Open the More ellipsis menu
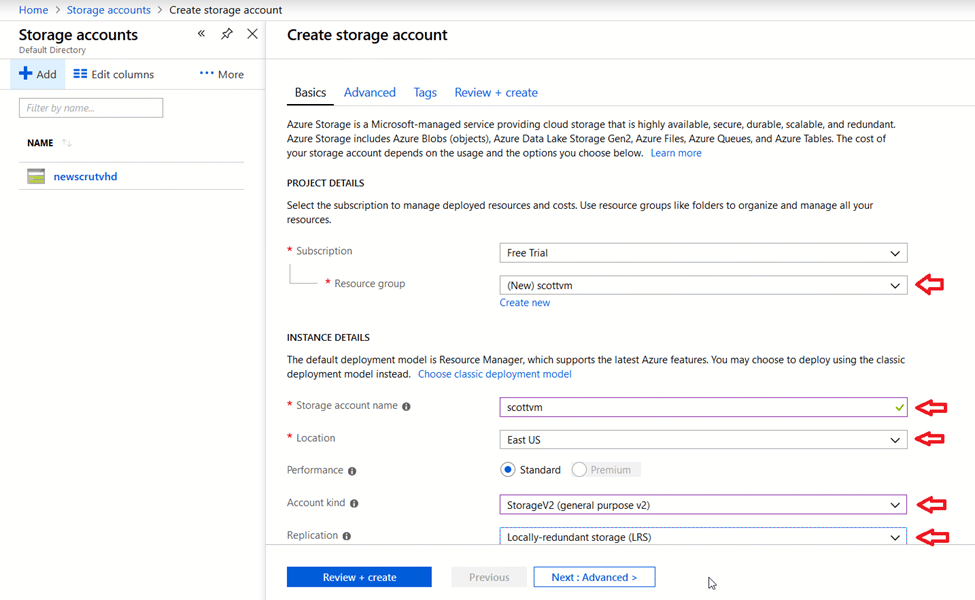The height and width of the screenshot is (600, 975). pyautogui.click(x=221, y=74)
